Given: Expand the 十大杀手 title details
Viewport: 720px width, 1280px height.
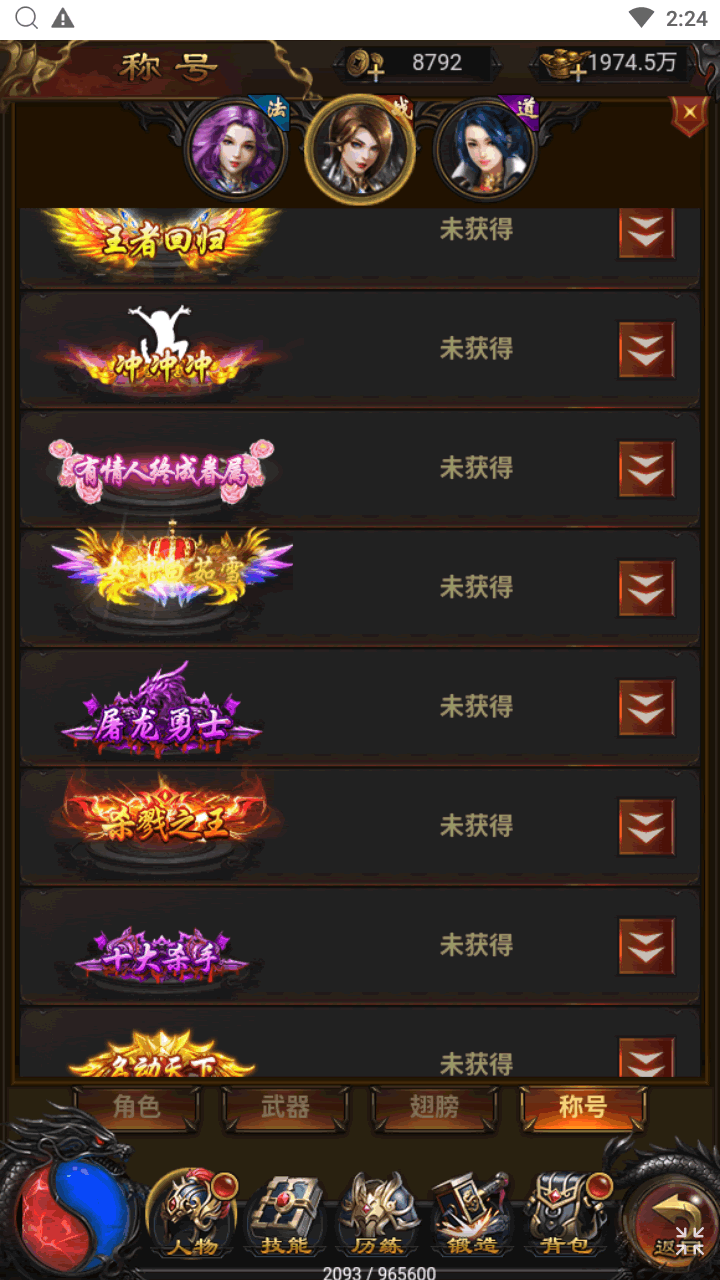Looking at the screenshot, I should click(646, 946).
